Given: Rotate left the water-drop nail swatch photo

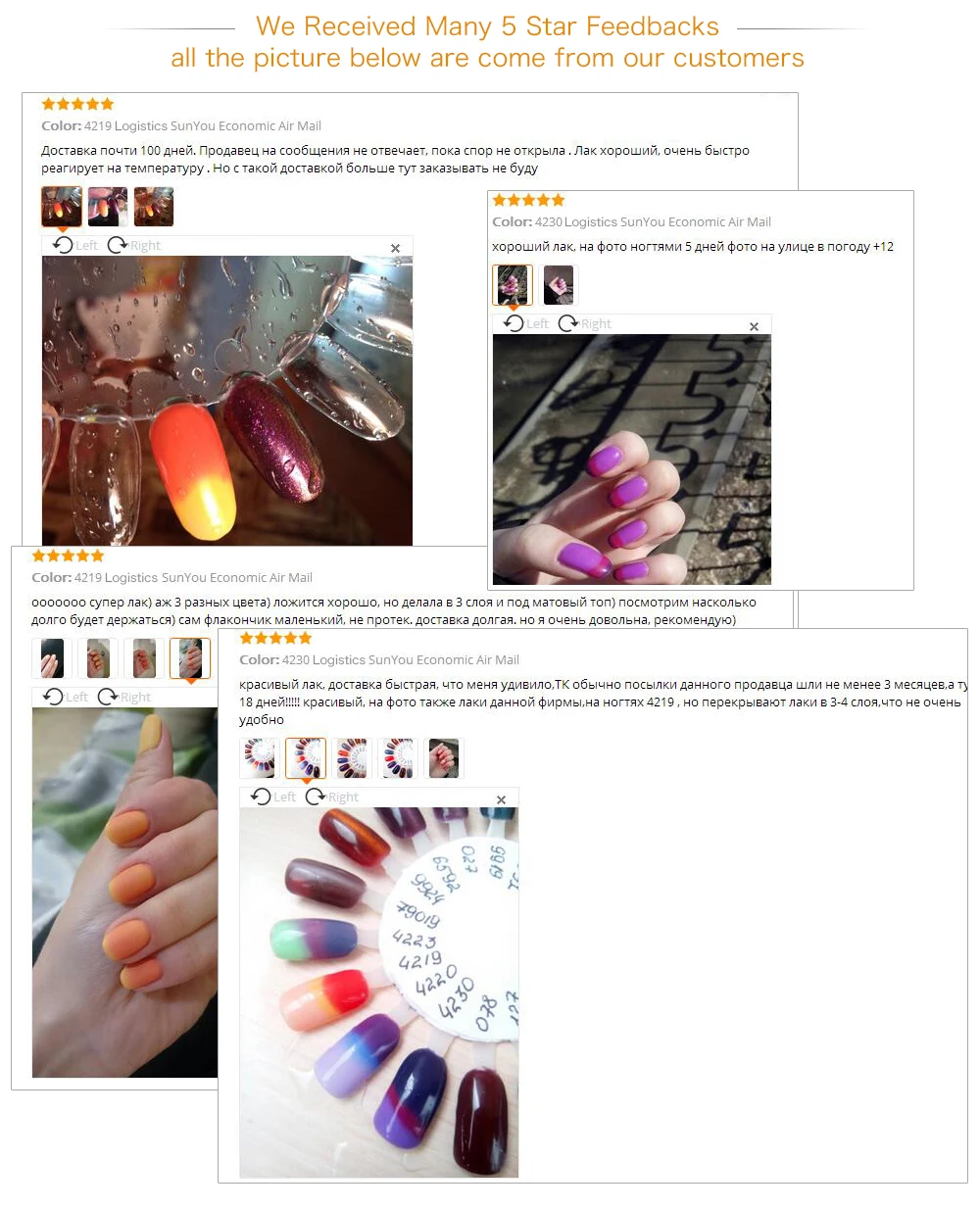Looking at the screenshot, I should click(x=75, y=245).
